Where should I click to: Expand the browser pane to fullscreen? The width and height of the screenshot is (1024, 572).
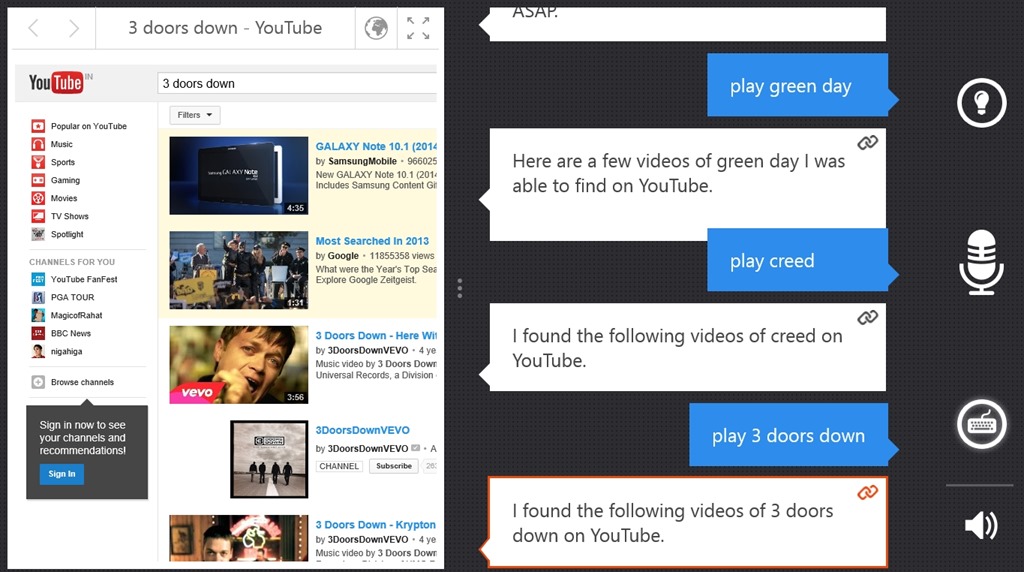[418, 28]
